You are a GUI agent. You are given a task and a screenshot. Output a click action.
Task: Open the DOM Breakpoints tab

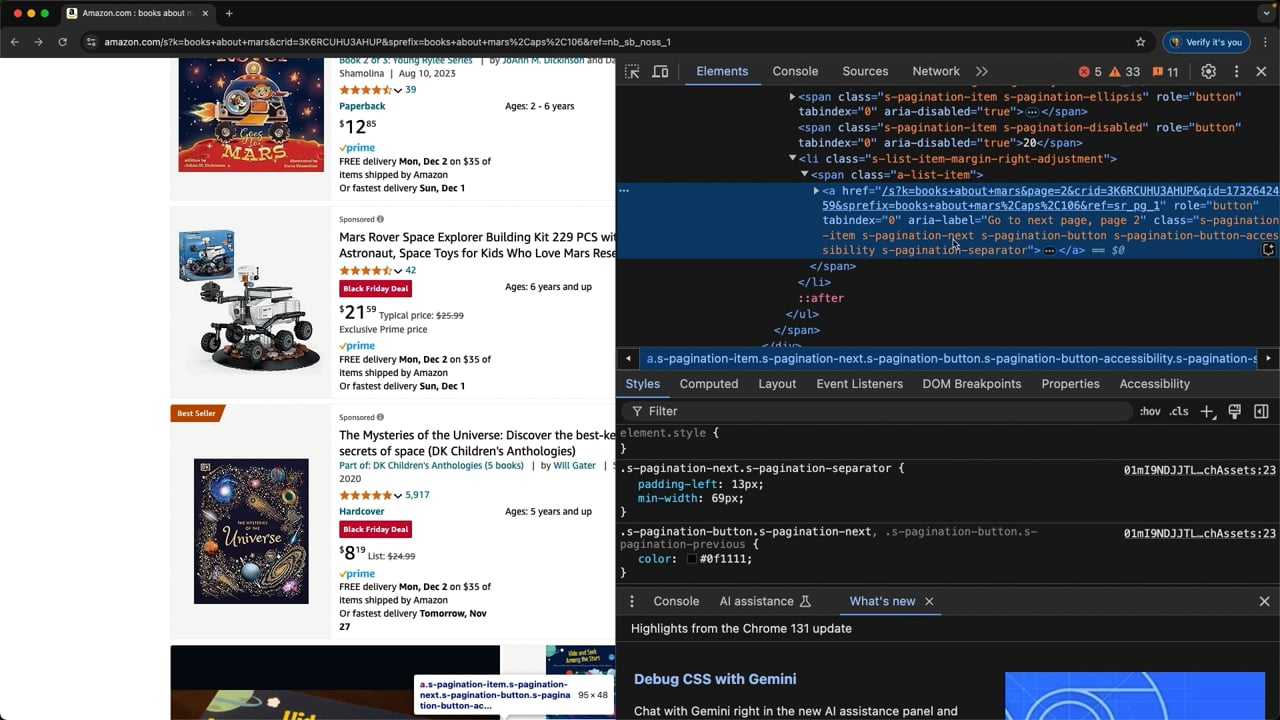click(x=972, y=384)
